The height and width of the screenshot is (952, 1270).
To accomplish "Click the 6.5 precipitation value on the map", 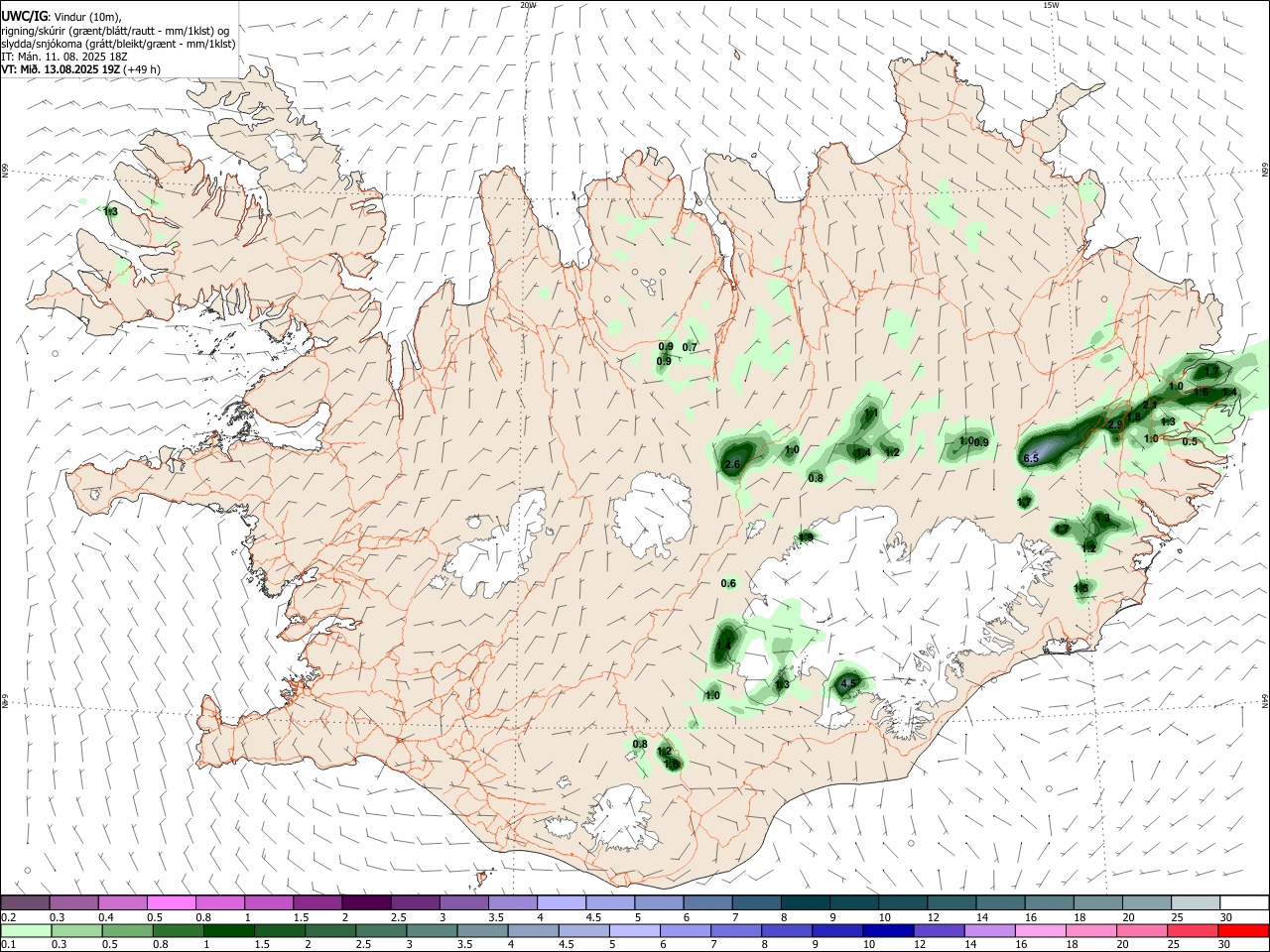I will pos(1031,458).
